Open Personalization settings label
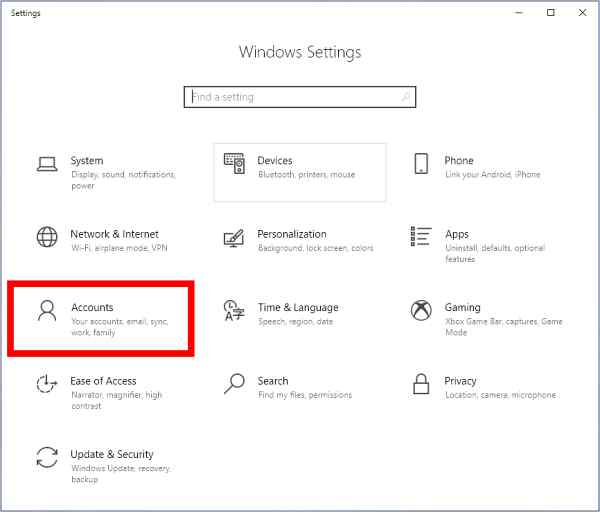This screenshot has height=512, width=600. pyautogui.click(x=292, y=234)
